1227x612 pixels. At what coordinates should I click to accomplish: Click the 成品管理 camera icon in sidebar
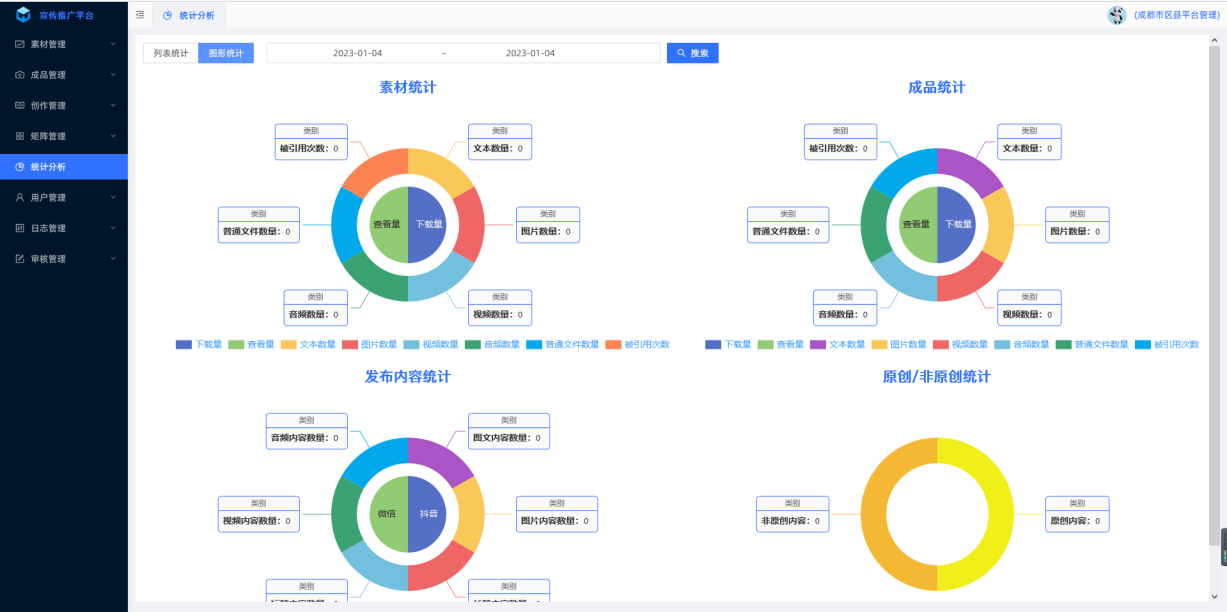[20, 75]
